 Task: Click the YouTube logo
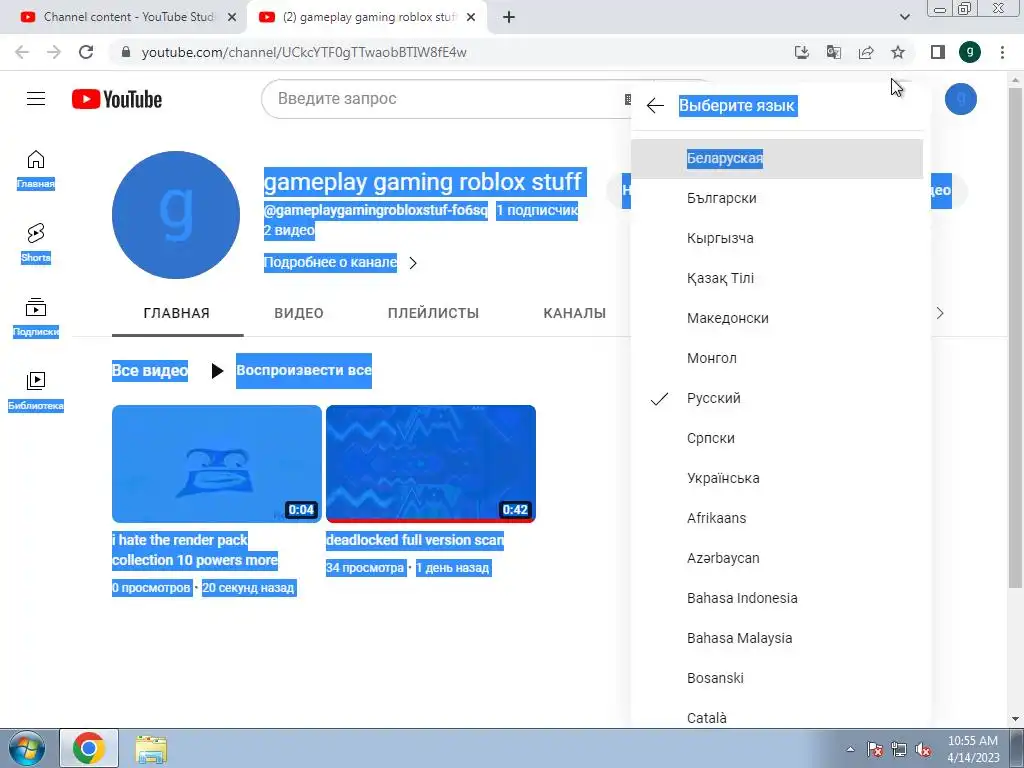click(x=117, y=99)
